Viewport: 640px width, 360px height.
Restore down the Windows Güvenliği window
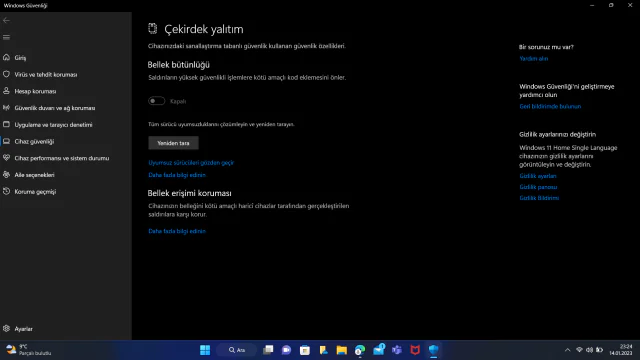[611, 5]
